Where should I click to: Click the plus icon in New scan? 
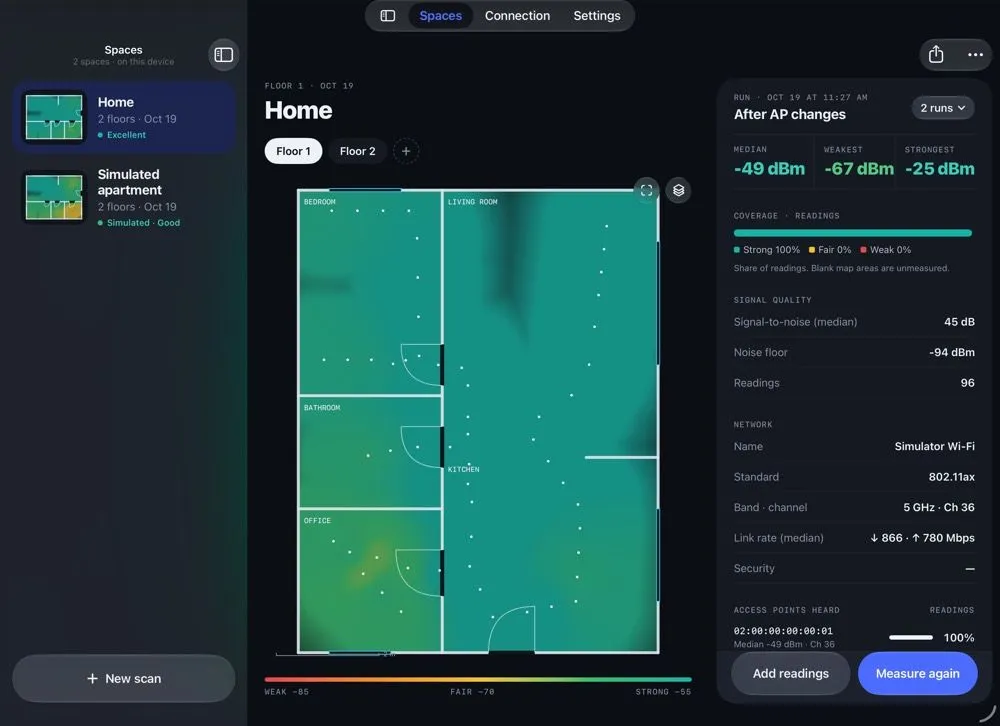(x=92, y=678)
